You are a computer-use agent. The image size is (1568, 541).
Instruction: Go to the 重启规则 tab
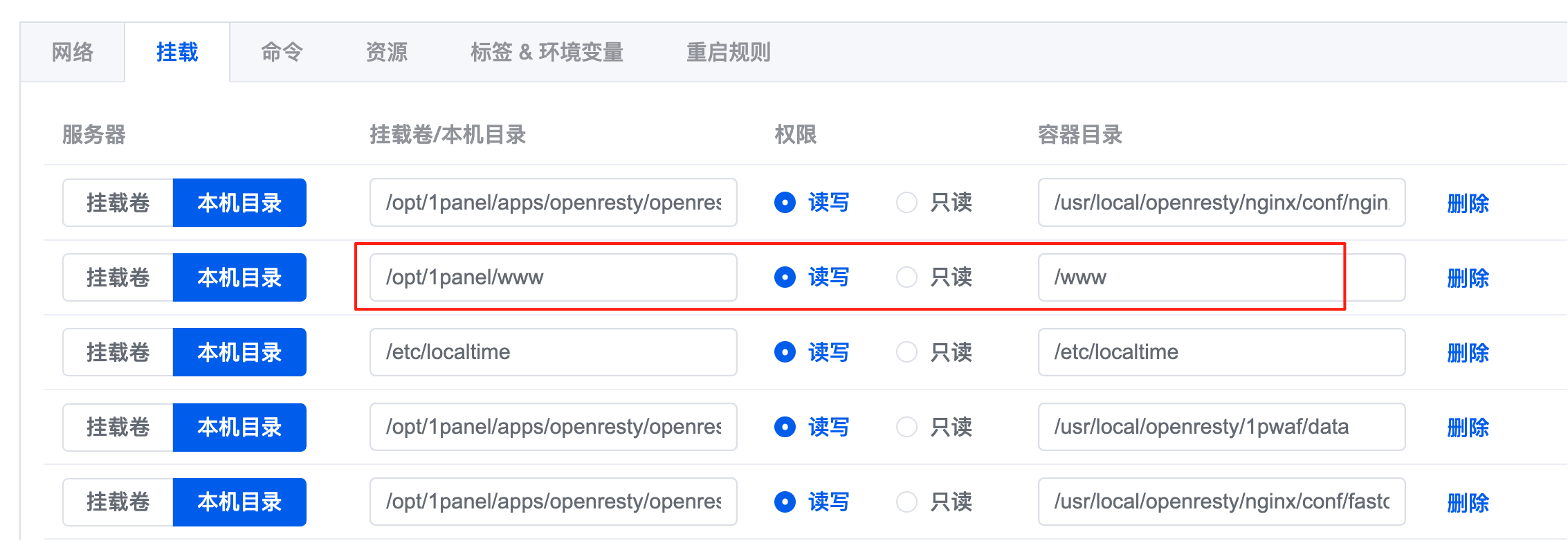[x=728, y=53]
